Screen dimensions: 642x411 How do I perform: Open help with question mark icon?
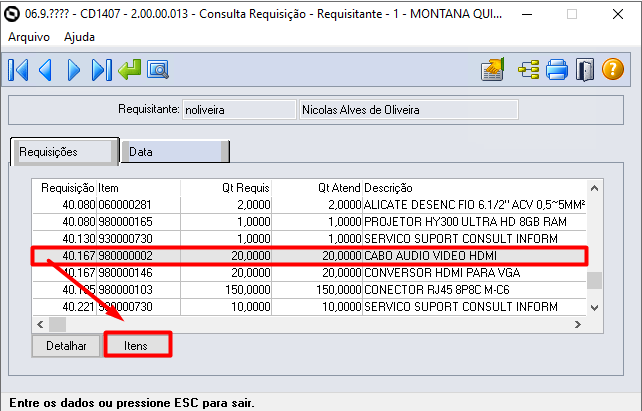[613, 70]
